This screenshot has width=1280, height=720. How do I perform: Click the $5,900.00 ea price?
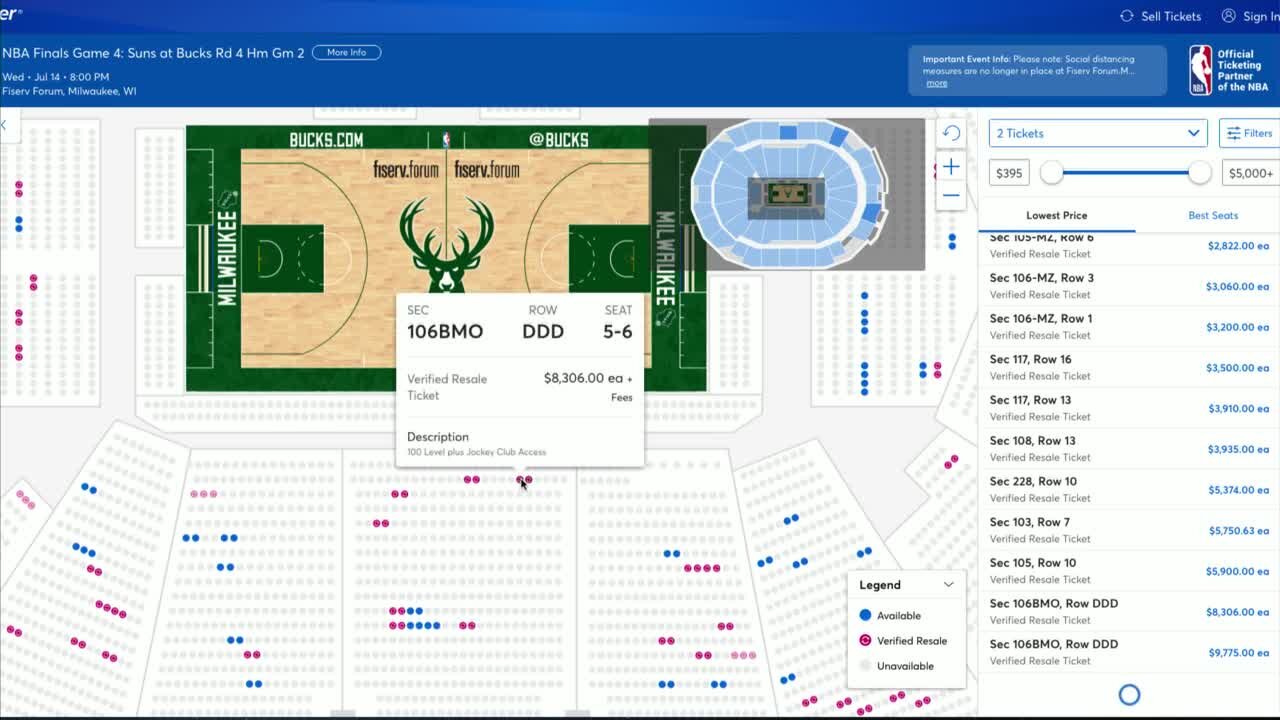tap(1237, 572)
